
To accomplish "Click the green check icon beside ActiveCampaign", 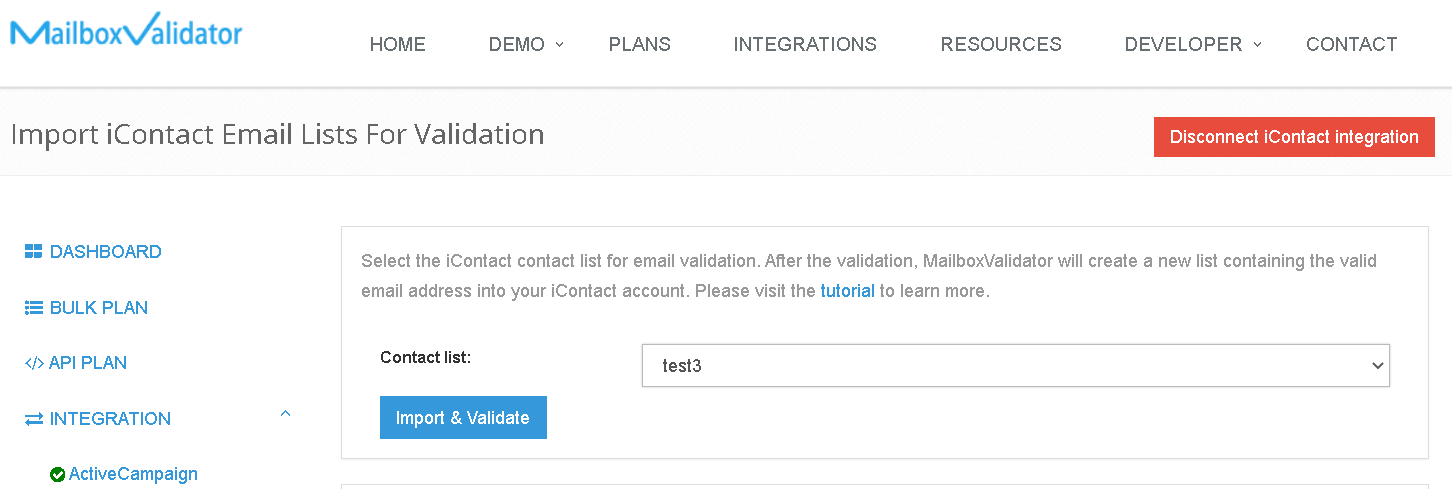I will [x=57, y=475].
